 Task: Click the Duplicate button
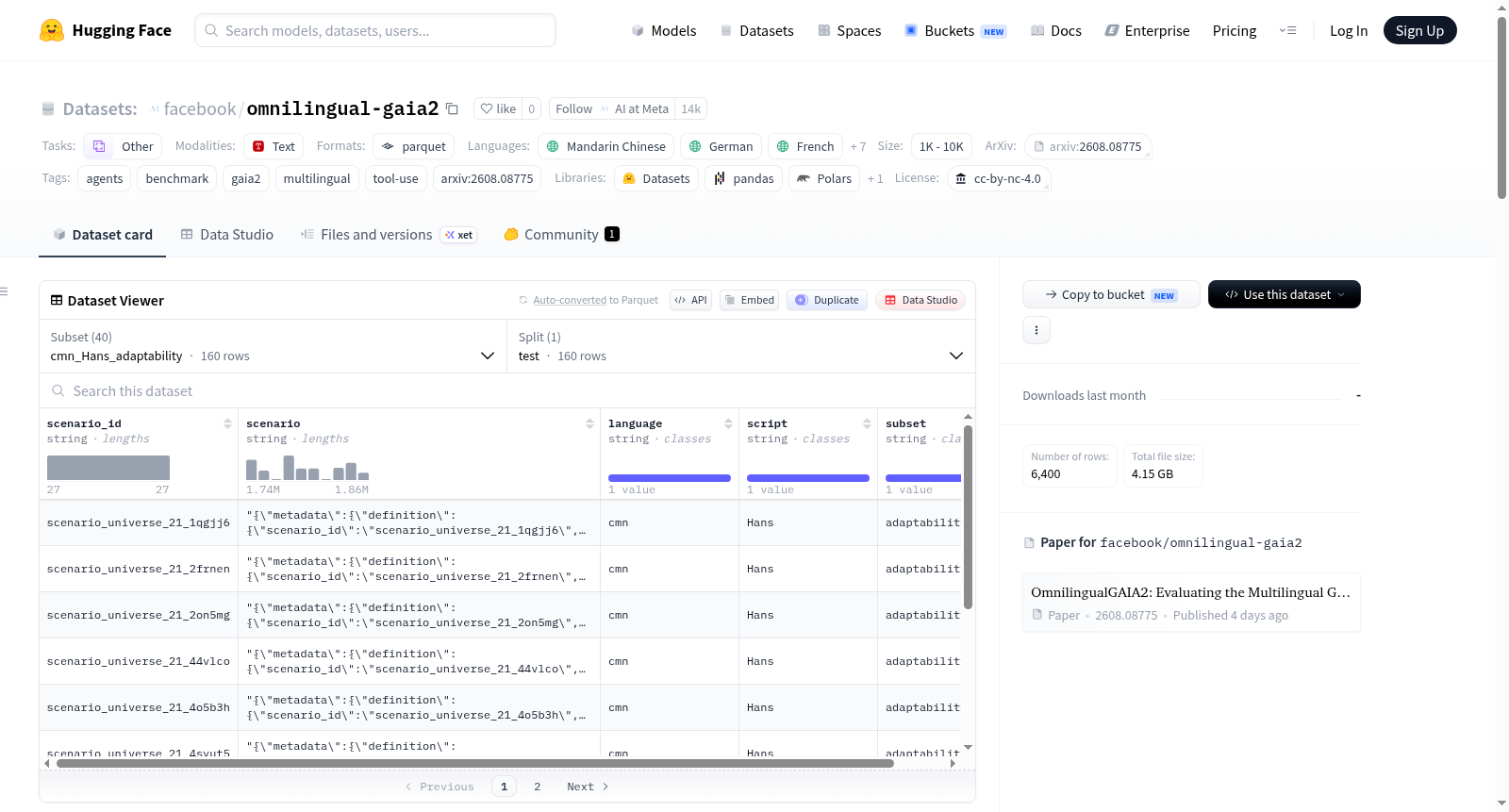827,300
